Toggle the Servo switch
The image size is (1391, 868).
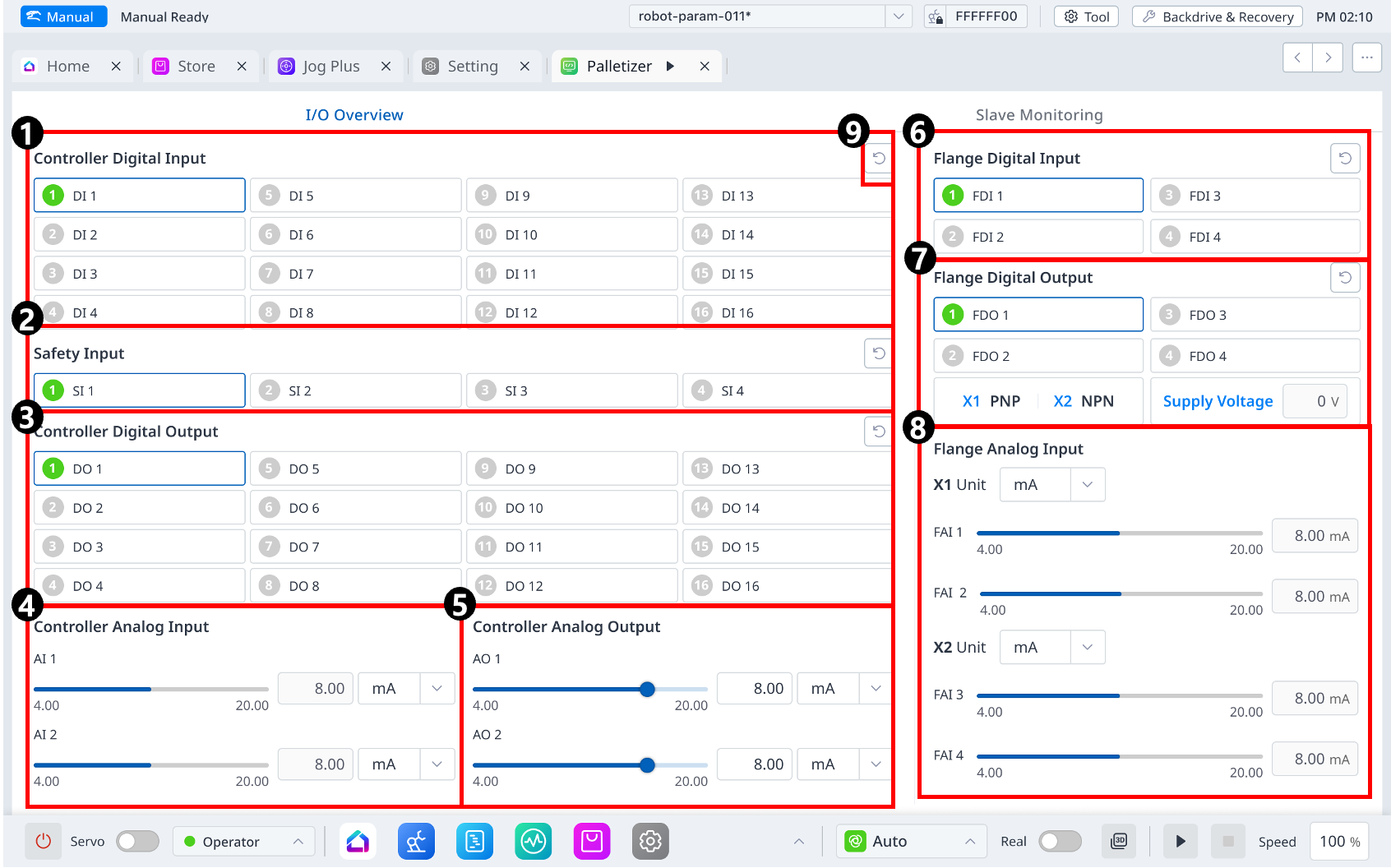137,841
